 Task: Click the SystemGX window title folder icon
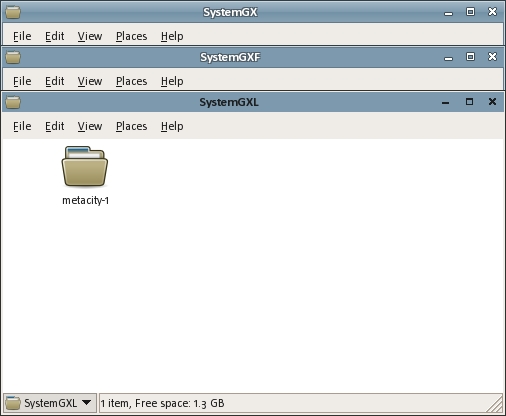point(13,12)
